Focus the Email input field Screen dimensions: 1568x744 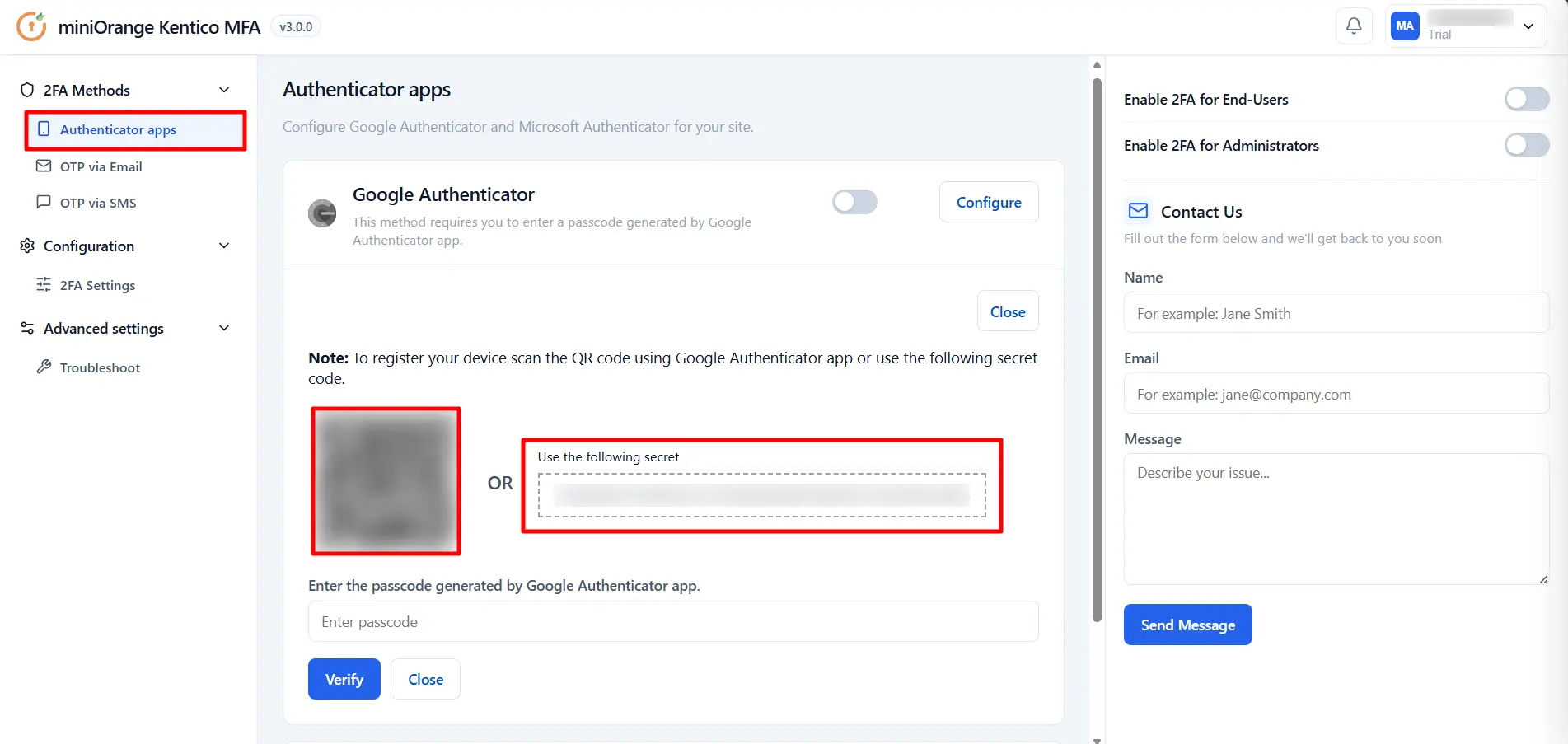tap(1336, 394)
